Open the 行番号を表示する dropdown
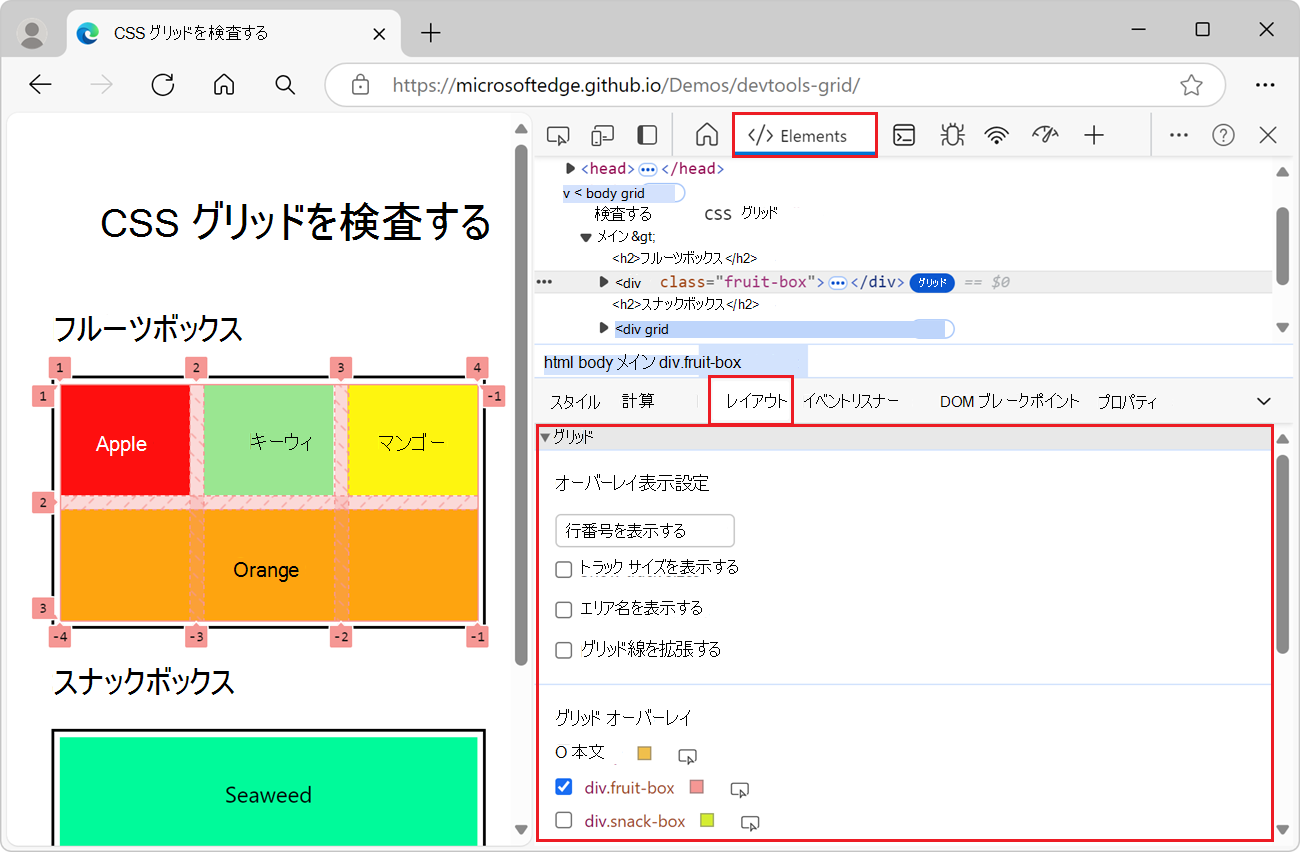 click(644, 530)
